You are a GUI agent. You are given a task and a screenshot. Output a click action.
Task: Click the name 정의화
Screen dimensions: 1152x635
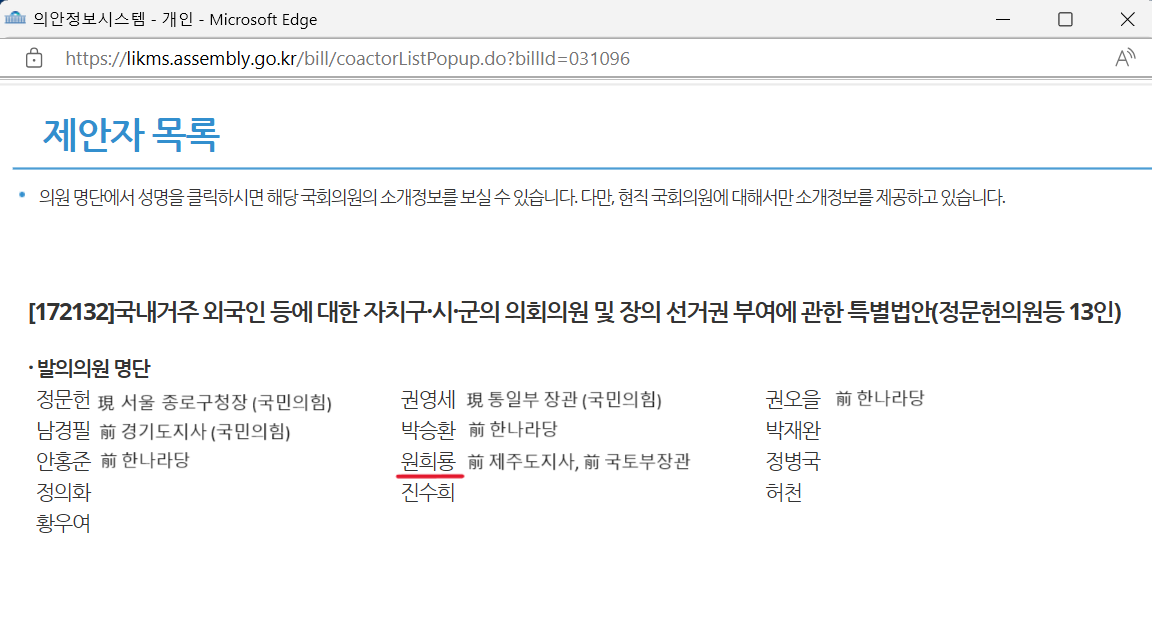coord(63,492)
